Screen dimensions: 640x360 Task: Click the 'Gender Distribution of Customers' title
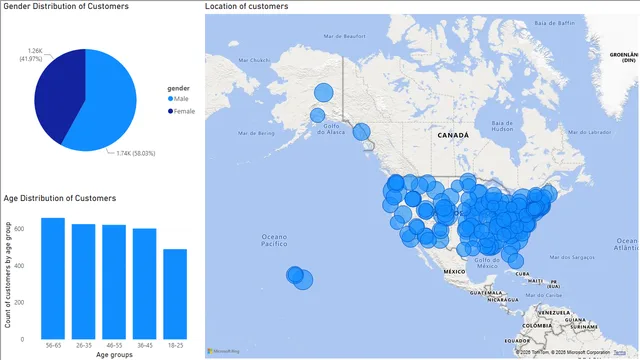66,6
